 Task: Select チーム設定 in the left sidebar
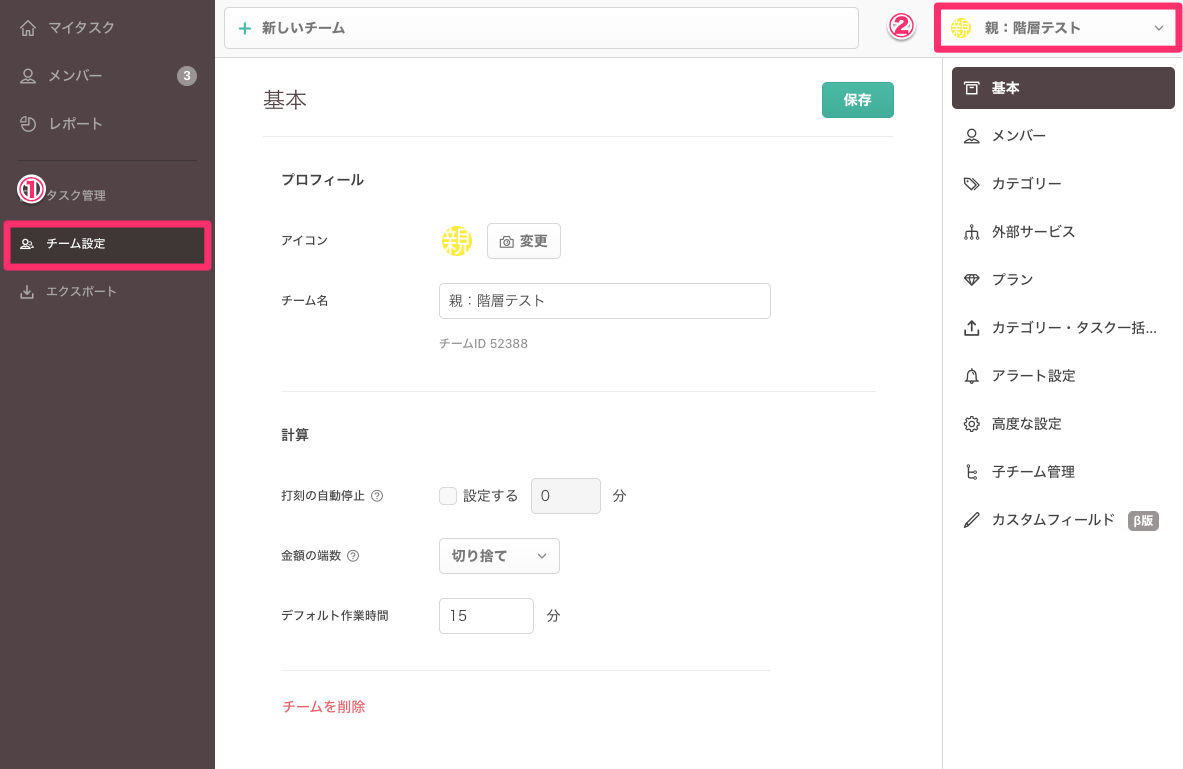78,243
